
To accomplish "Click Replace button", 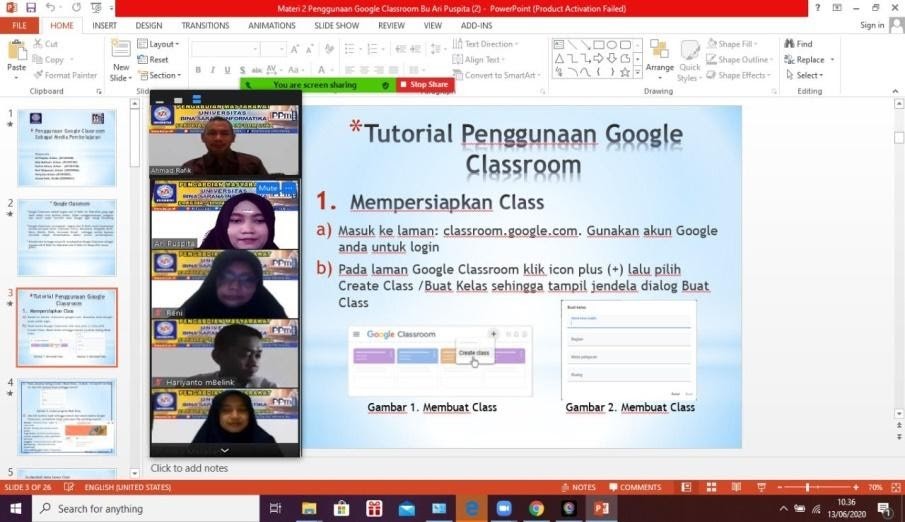I will [x=809, y=59].
